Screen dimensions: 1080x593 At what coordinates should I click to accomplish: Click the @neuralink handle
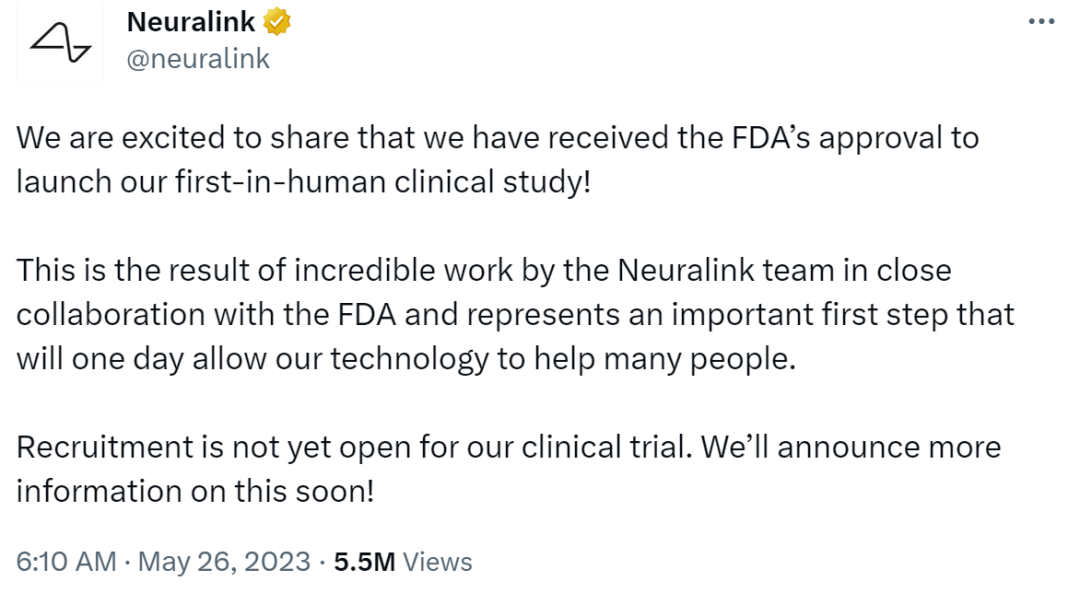[194, 59]
